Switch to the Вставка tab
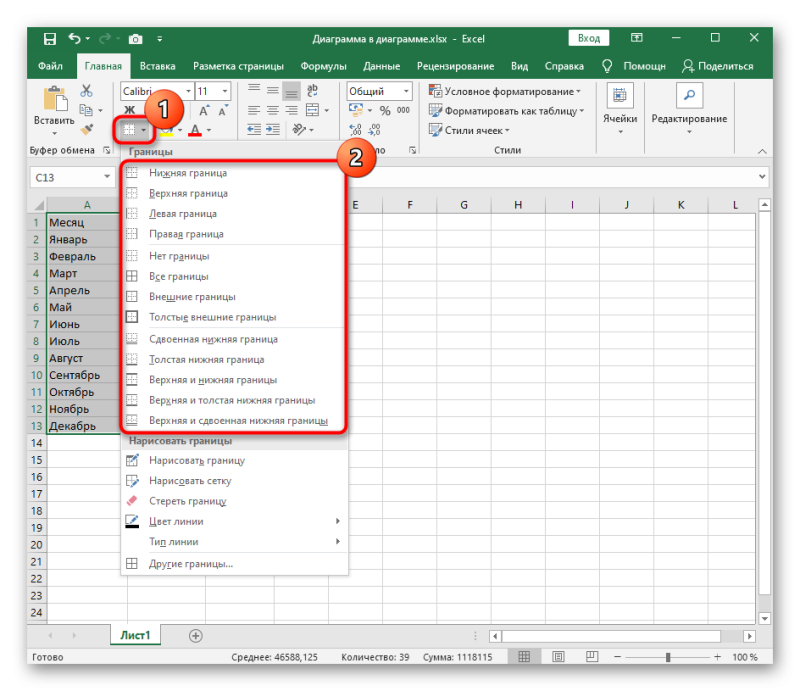800x691 pixels. point(157,66)
